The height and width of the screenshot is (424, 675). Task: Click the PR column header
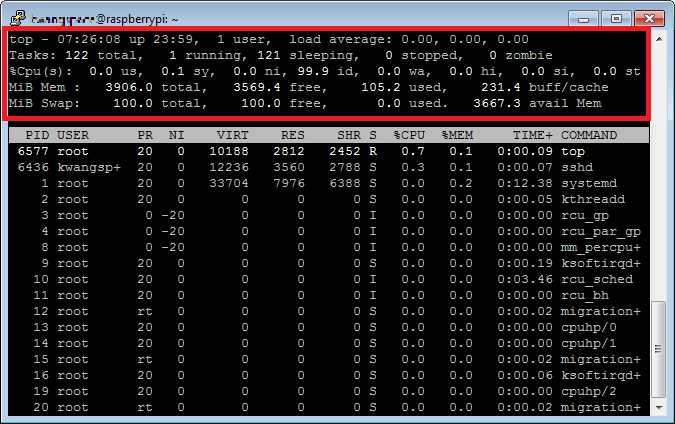(145, 135)
